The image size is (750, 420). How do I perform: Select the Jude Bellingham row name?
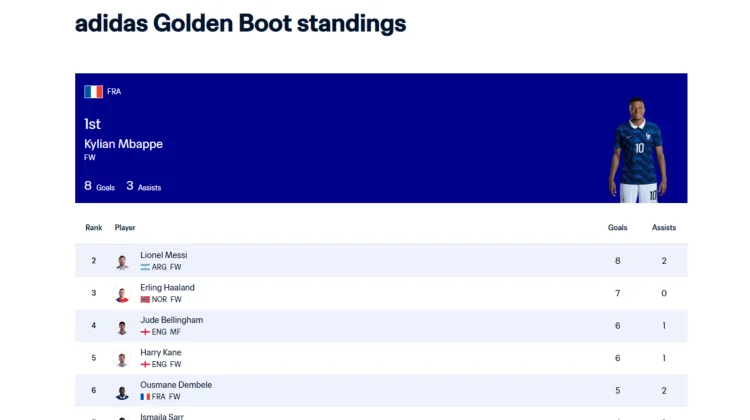[172, 320]
